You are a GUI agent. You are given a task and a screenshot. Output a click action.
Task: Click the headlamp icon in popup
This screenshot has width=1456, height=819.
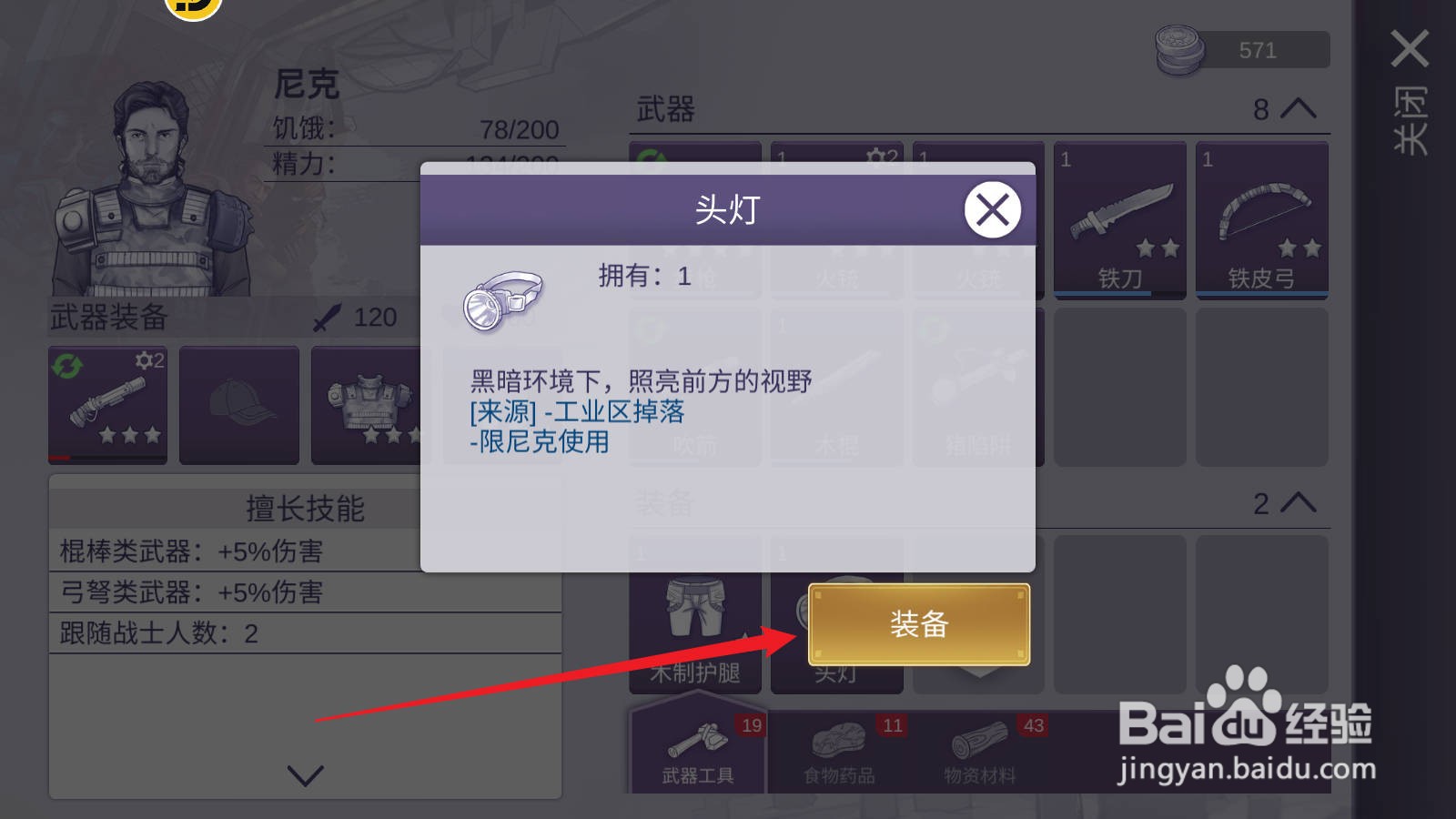[503, 301]
